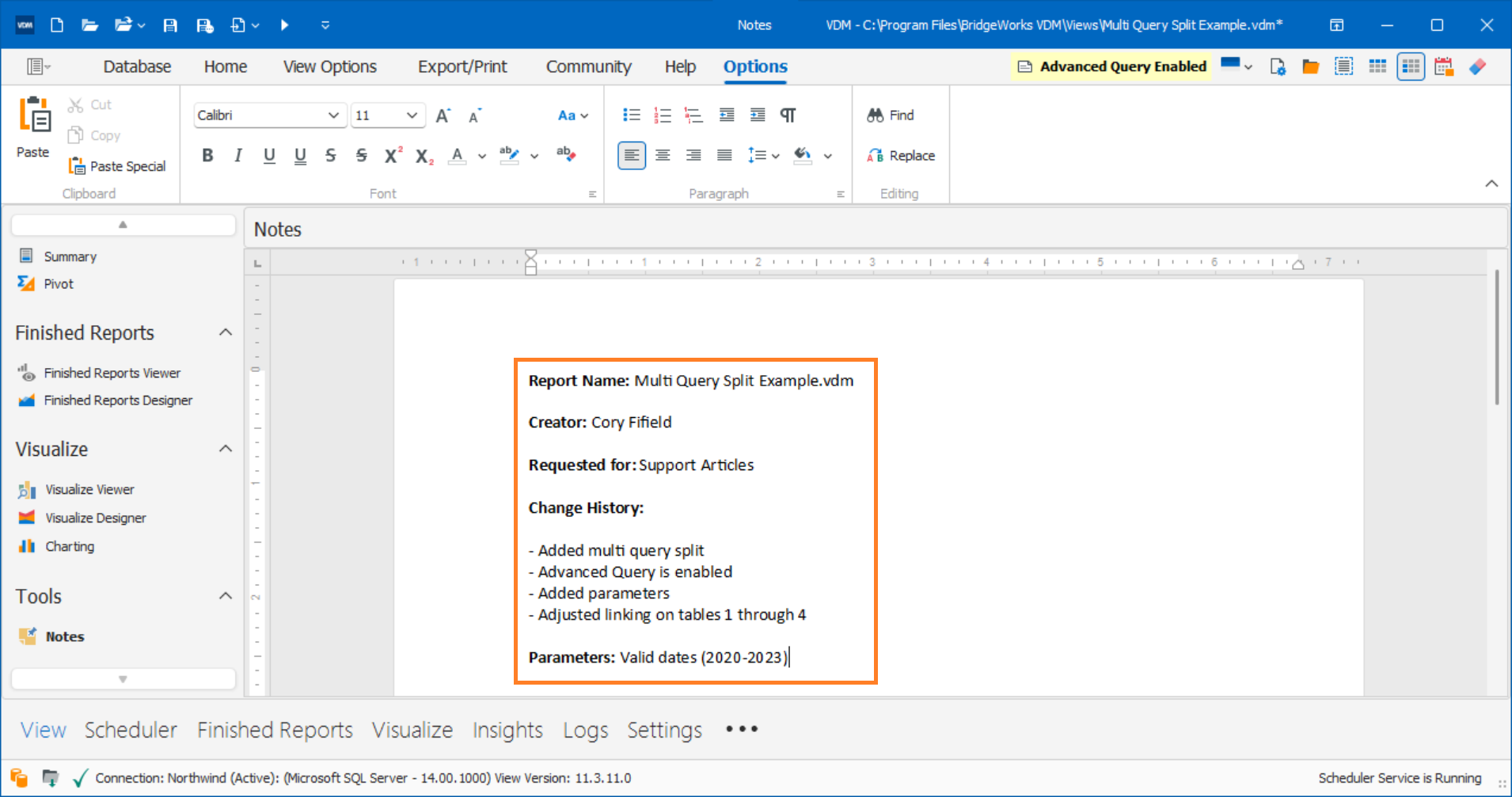Open font color dropdown arrow
The image size is (1512, 797).
click(x=481, y=156)
